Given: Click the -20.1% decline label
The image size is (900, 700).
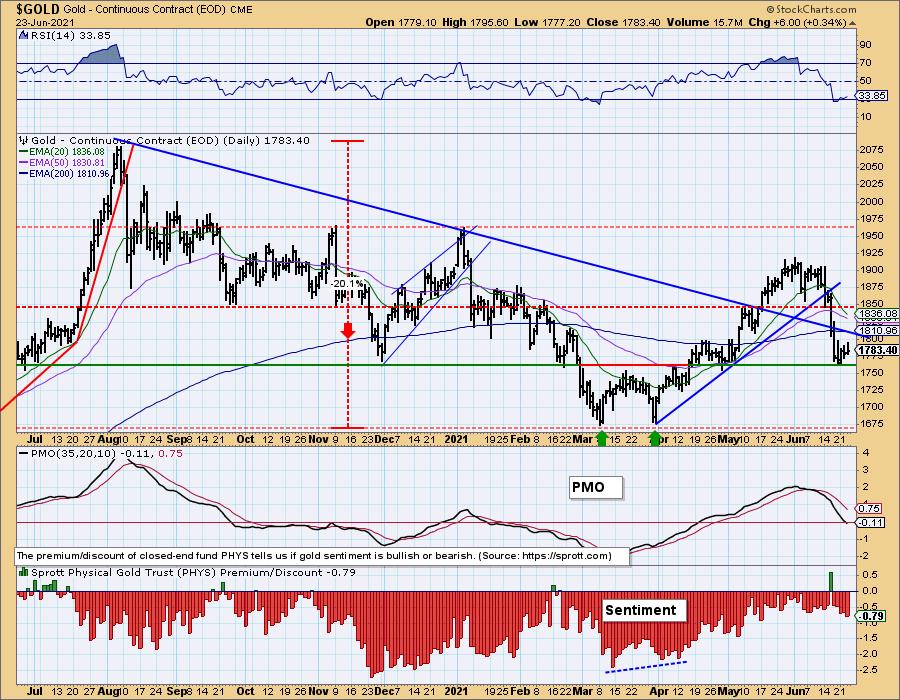Looking at the screenshot, I should 347,283.
